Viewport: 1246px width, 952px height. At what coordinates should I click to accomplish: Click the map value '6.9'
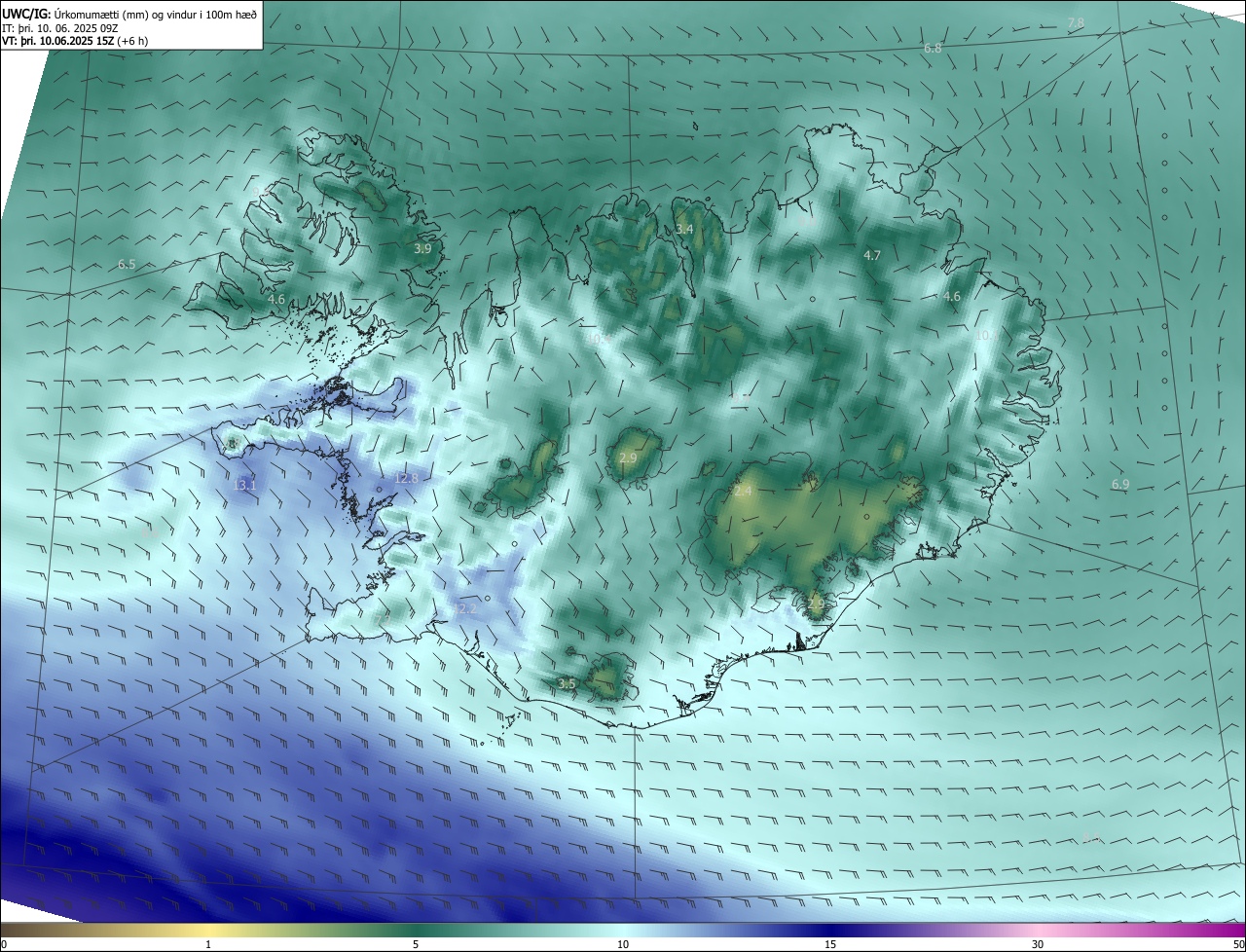tap(1120, 484)
